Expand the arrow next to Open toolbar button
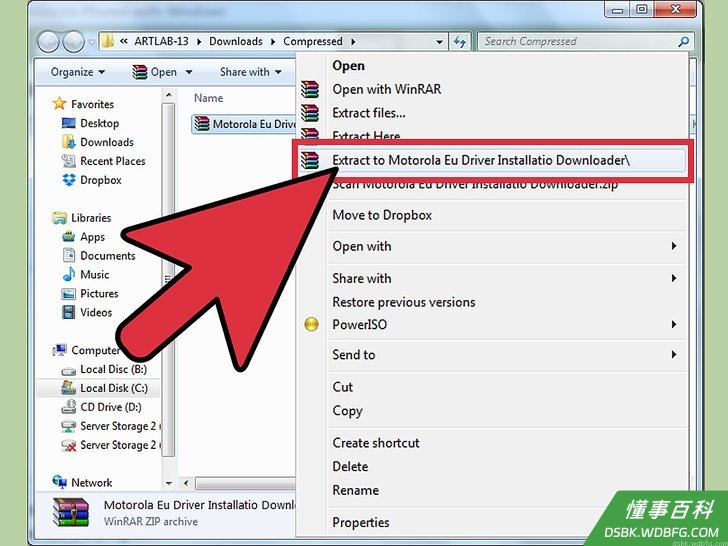 pyautogui.click(x=188, y=72)
